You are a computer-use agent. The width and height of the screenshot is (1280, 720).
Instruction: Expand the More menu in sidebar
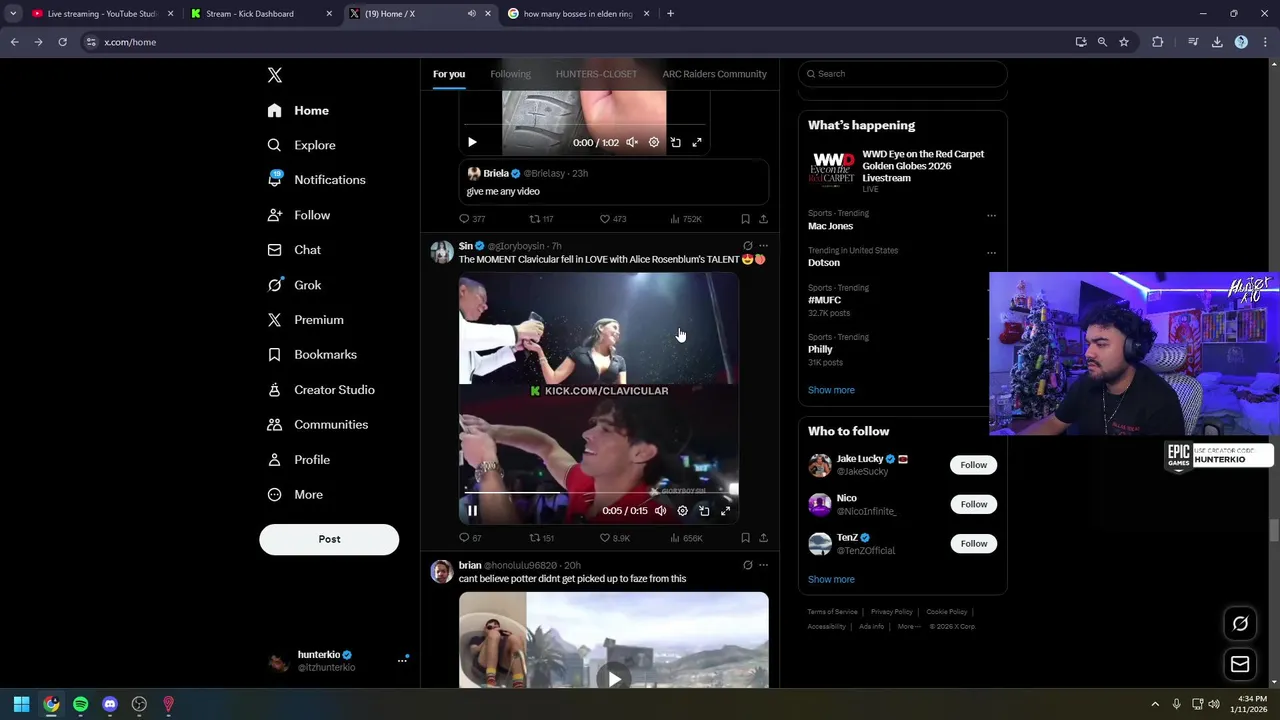click(294, 495)
